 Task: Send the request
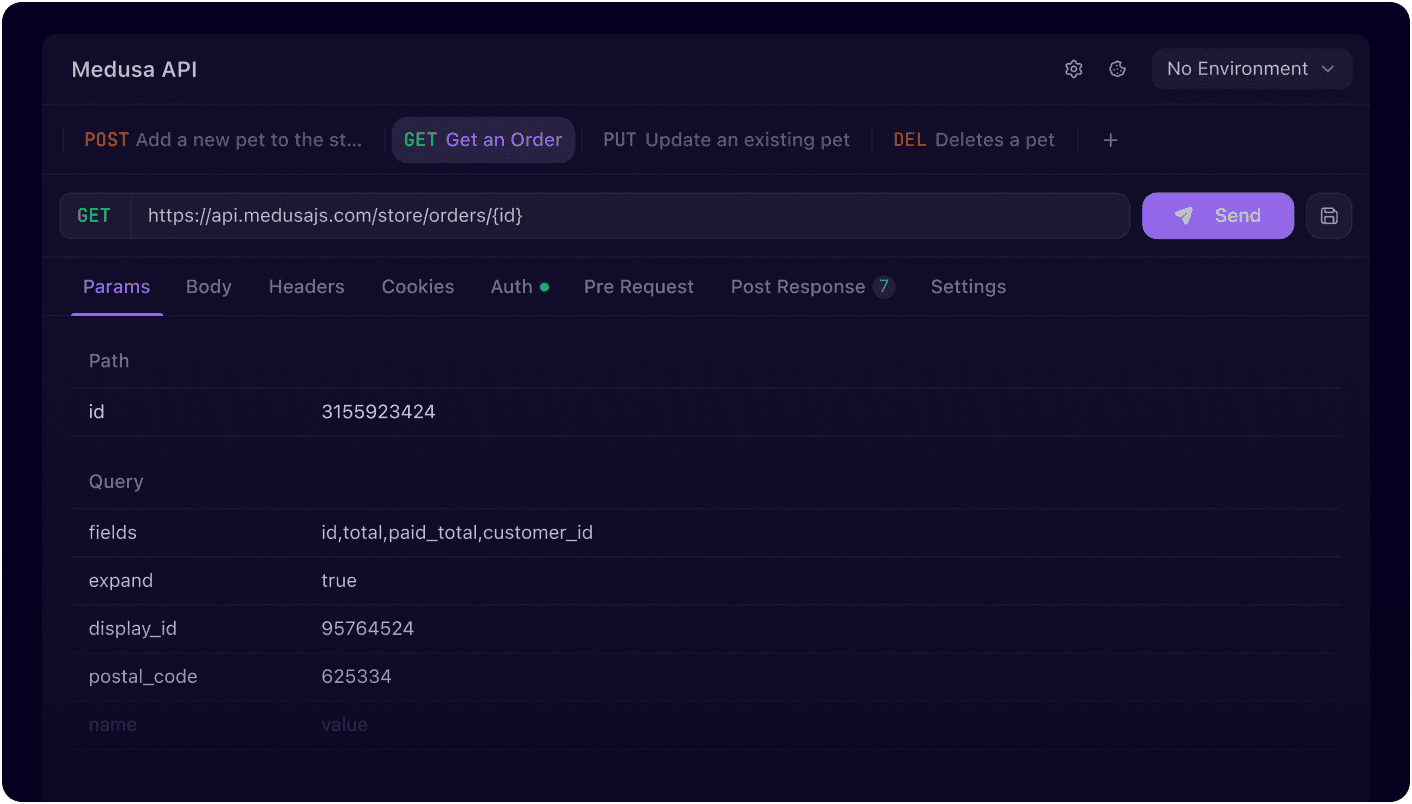click(1218, 216)
